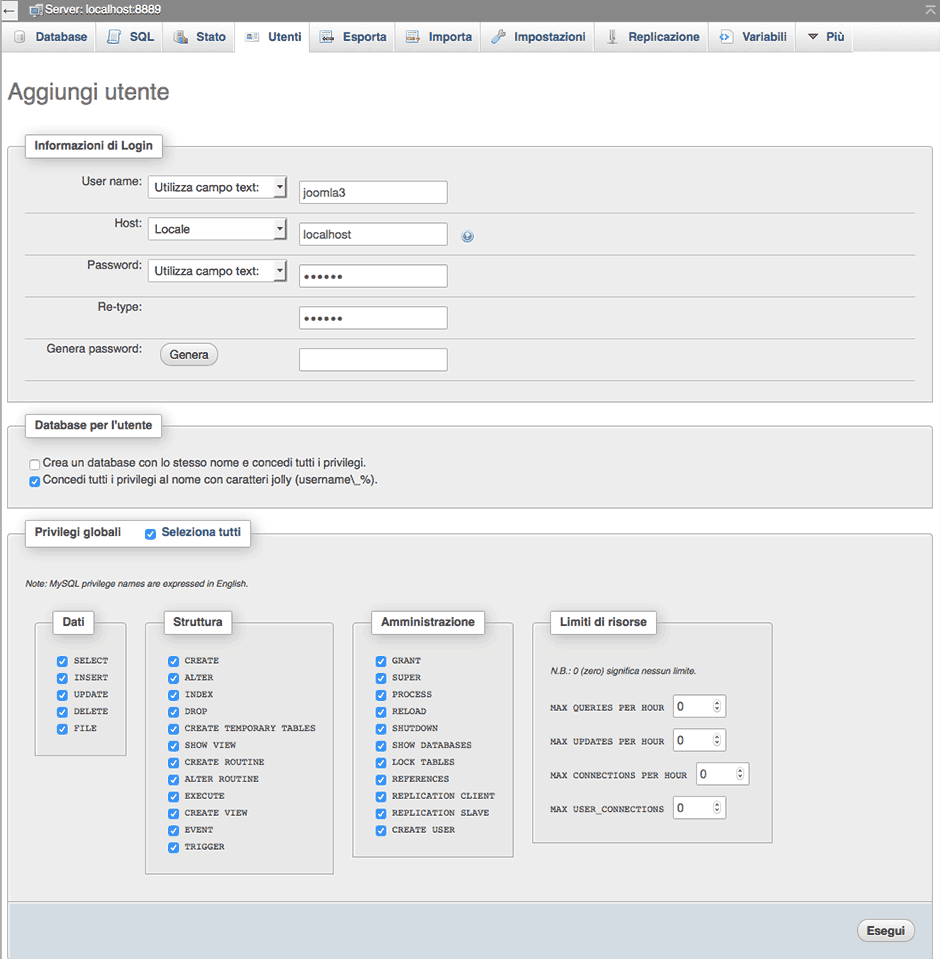
Task: Enable Crea un database con lo stesso nome
Action: click(35, 464)
